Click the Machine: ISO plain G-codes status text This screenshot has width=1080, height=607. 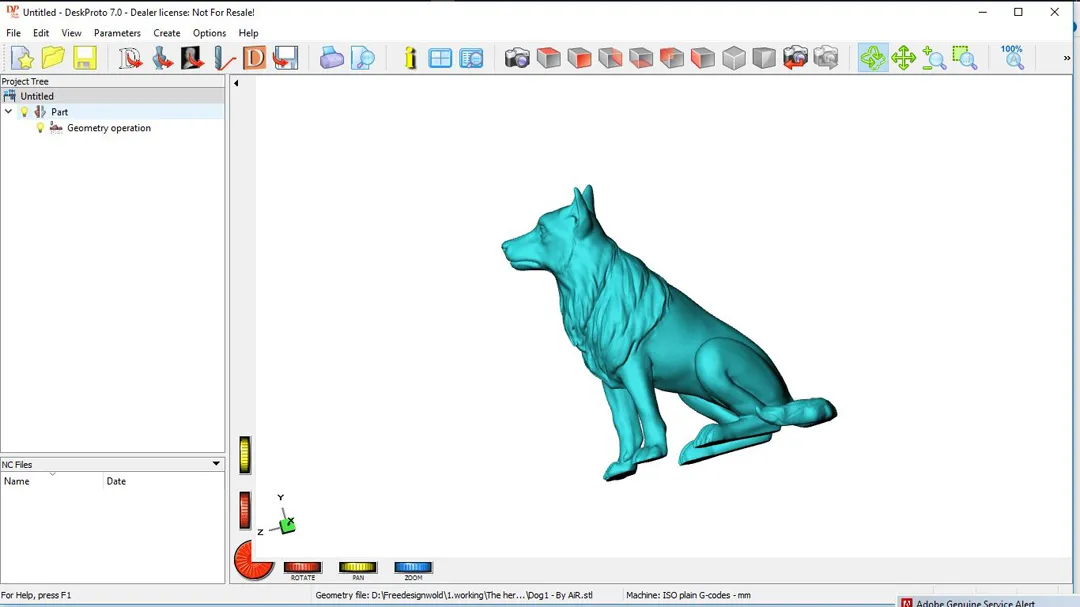[x=688, y=595]
